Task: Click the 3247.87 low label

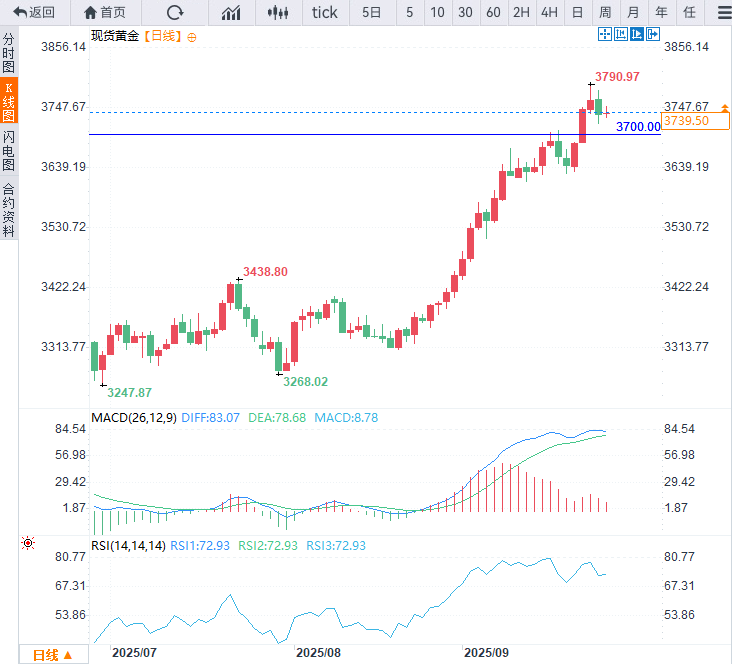Action: [129, 393]
